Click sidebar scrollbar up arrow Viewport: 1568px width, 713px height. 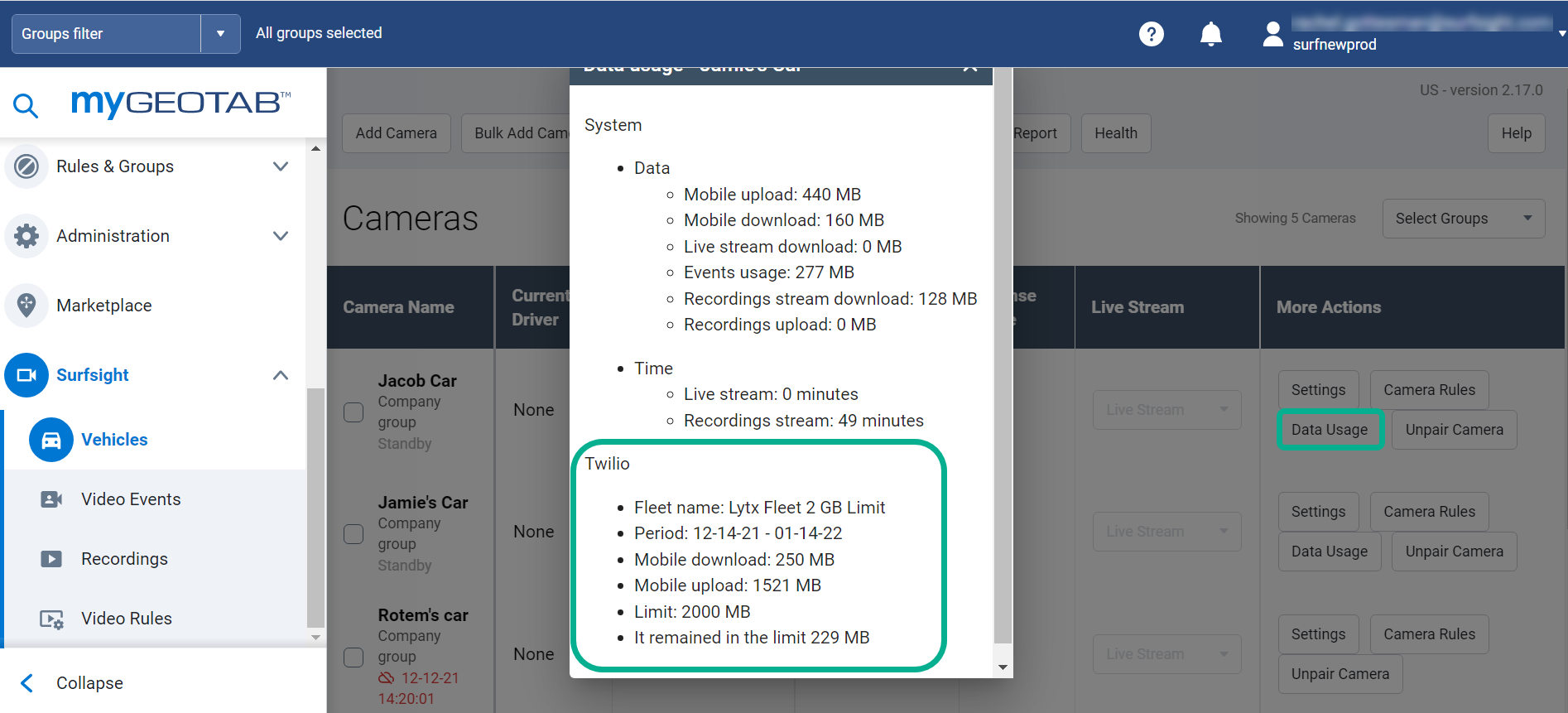pos(315,148)
